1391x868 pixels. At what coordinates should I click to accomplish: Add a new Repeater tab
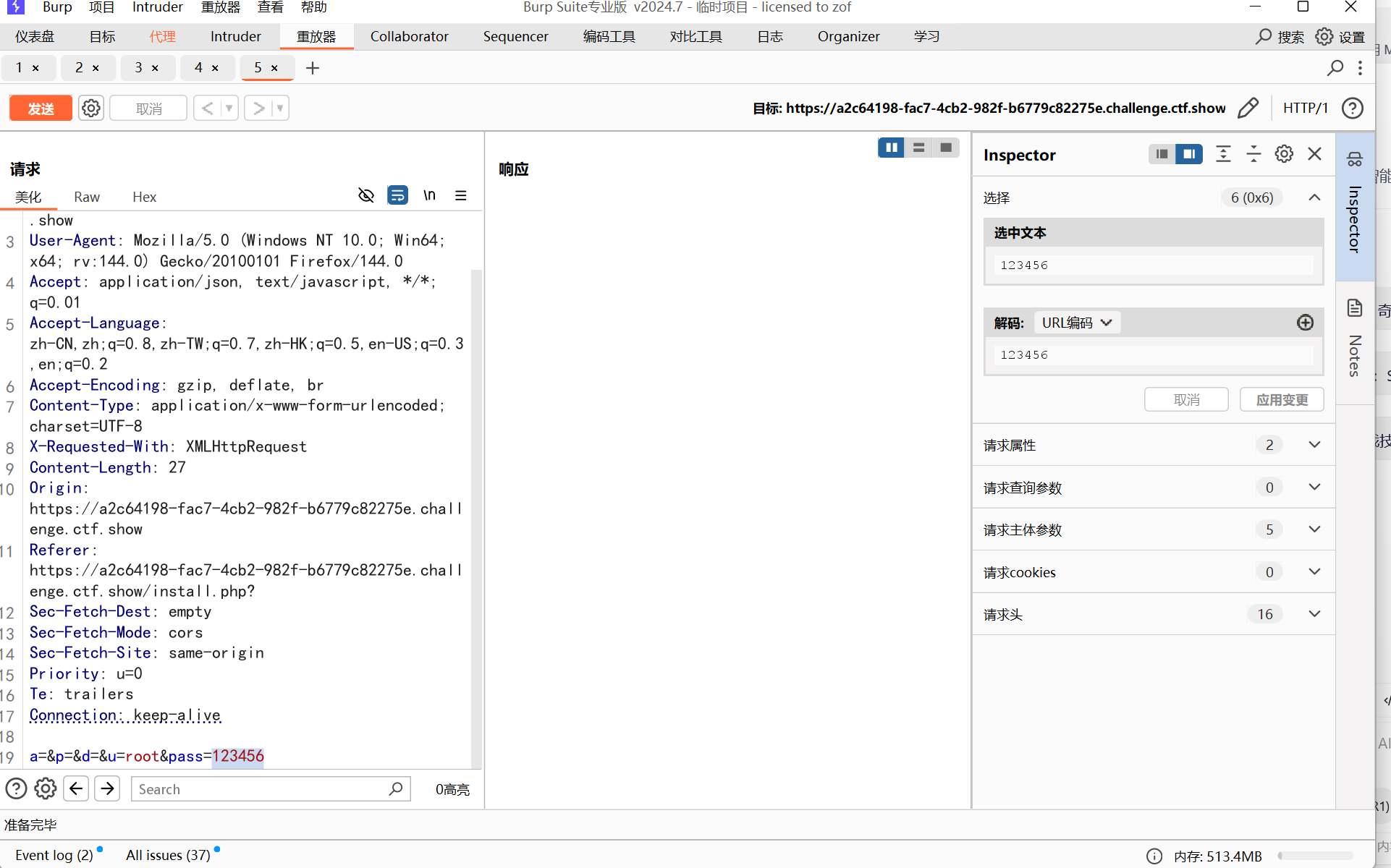[x=313, y=68]
